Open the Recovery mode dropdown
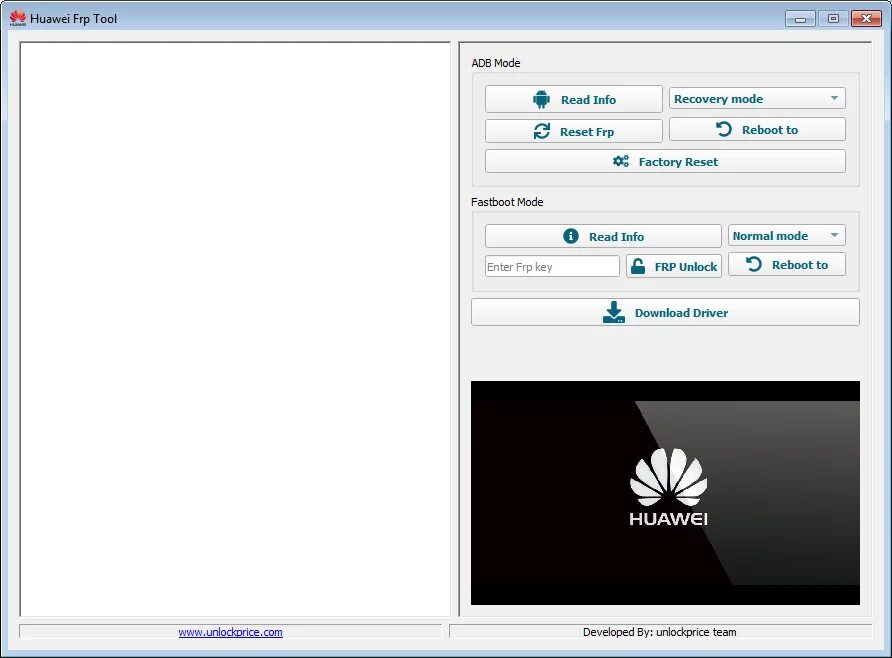This screenshot has height=658, width=892. click(757, 98)
